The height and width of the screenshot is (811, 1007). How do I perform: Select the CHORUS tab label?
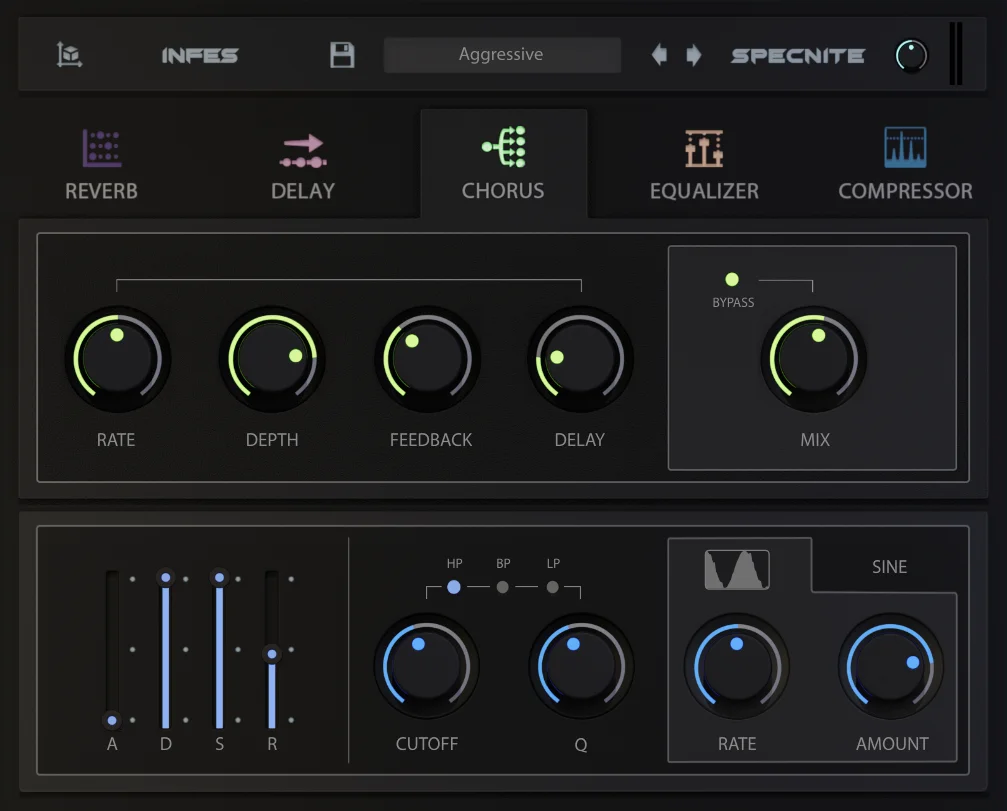pos(503,191)
